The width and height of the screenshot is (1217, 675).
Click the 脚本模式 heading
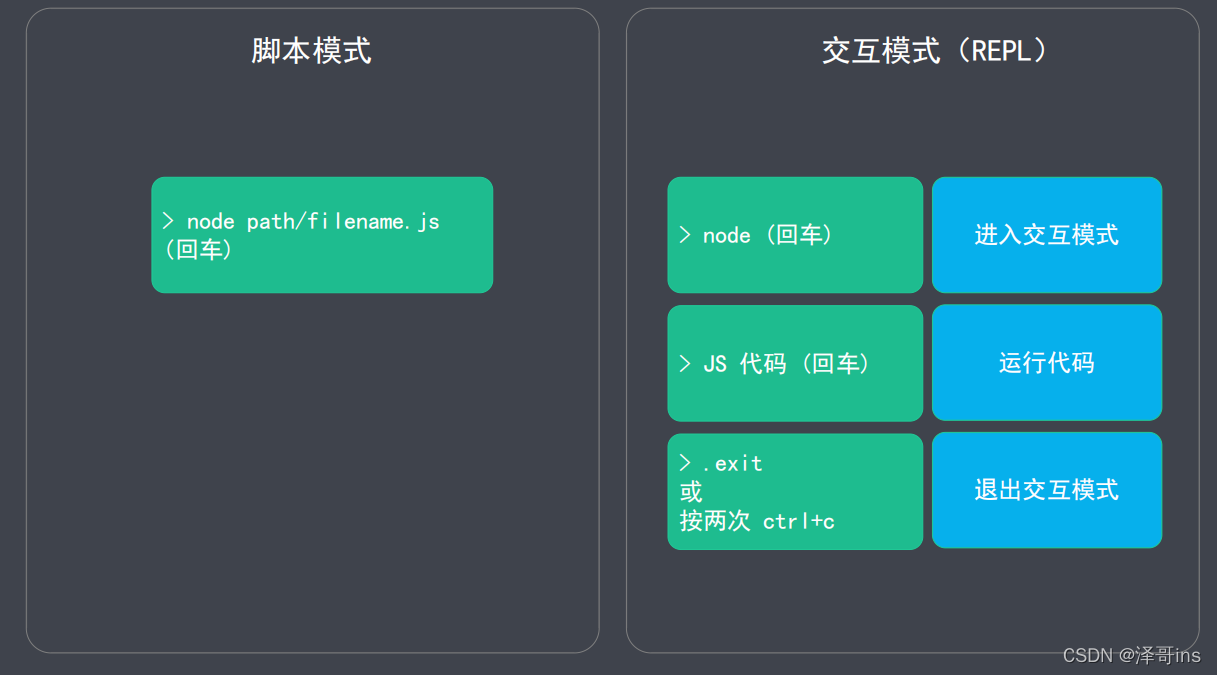[311, 51]
